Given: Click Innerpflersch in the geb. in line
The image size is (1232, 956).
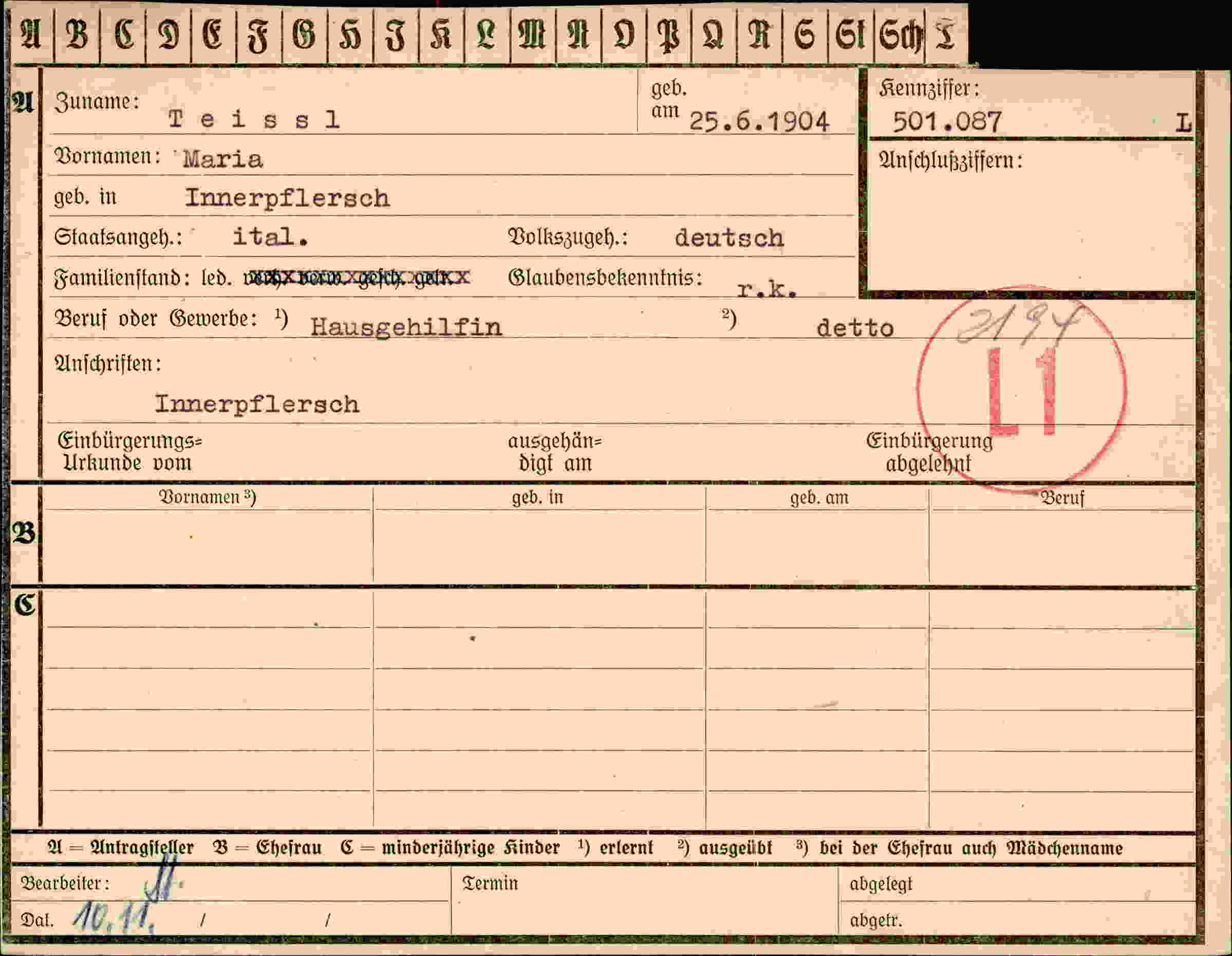Looking at the screenshot, I should [x=288, y=198].
